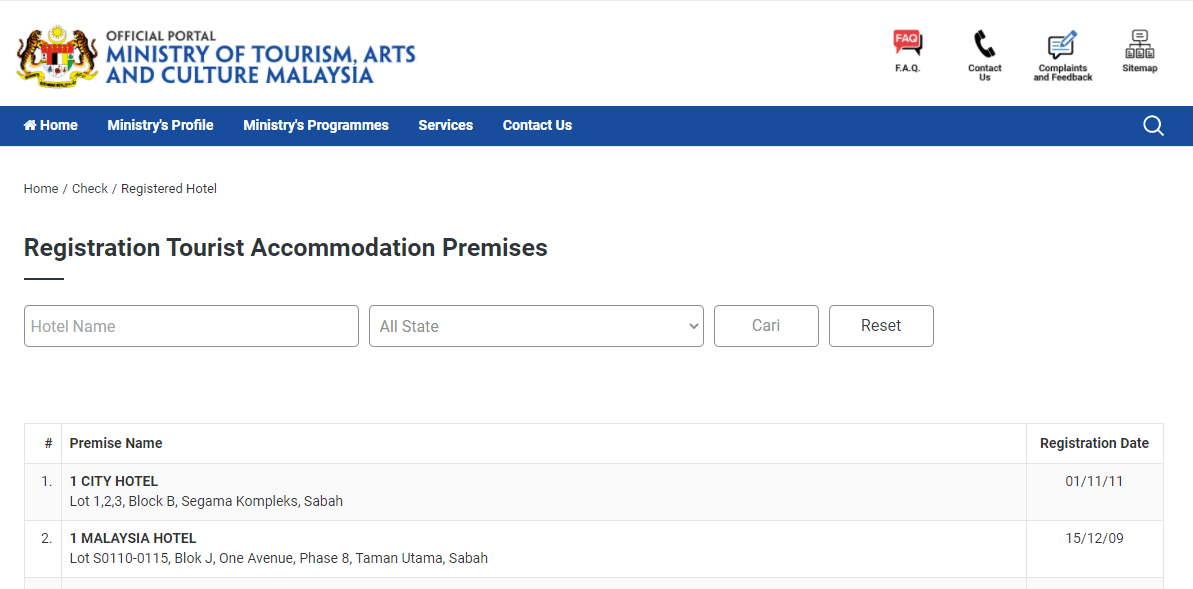Open Ministry's Programmes menu
The image size is (1193, 589).
316,126
